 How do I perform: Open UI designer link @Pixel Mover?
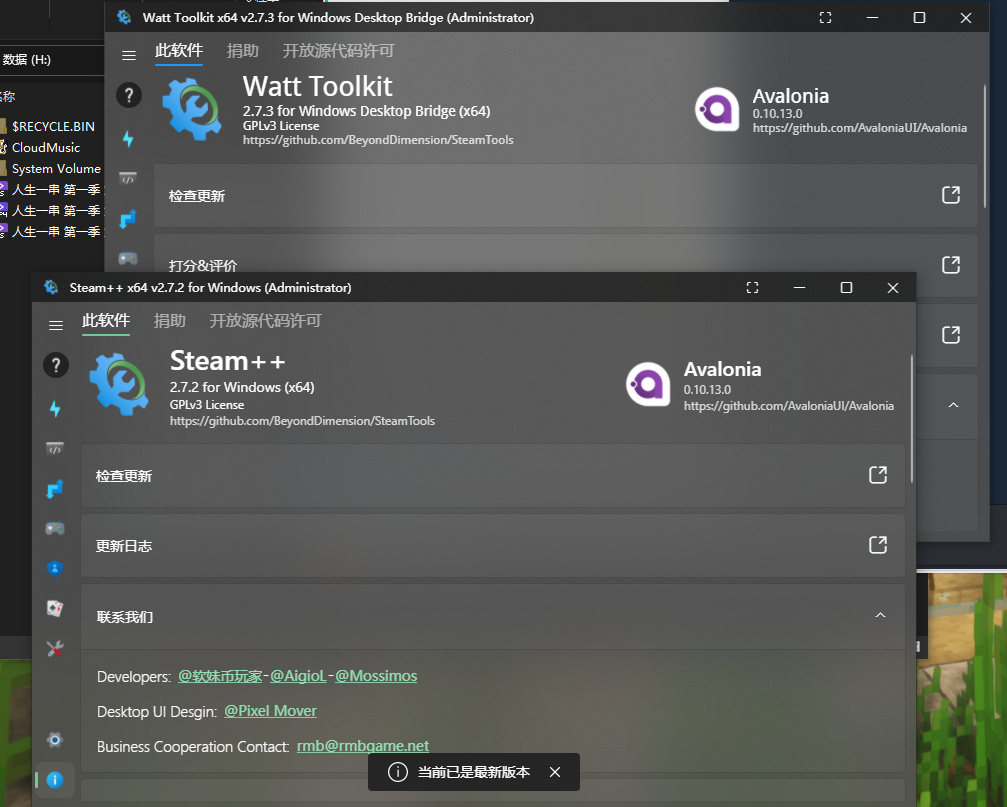pyautogui.click(x=270, y=711)
